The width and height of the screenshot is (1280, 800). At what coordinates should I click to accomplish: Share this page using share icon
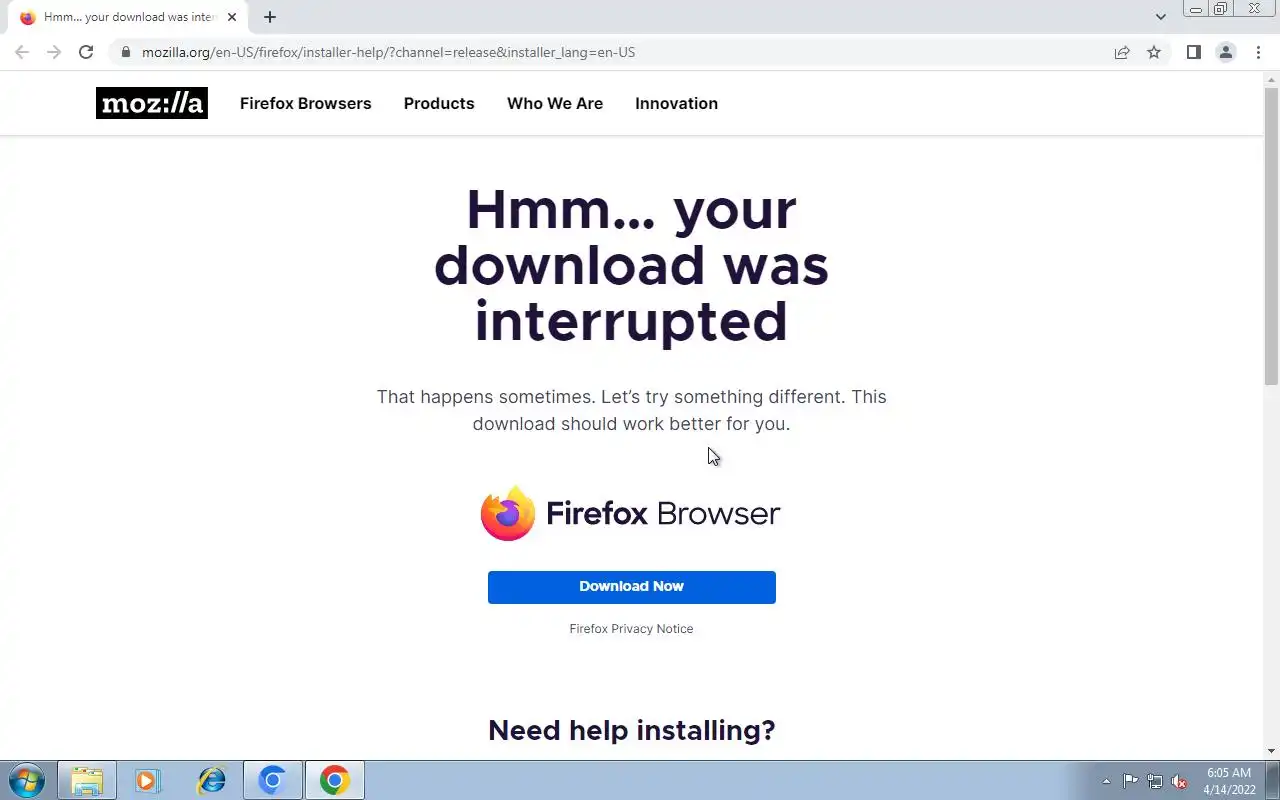coord(1122,52)
